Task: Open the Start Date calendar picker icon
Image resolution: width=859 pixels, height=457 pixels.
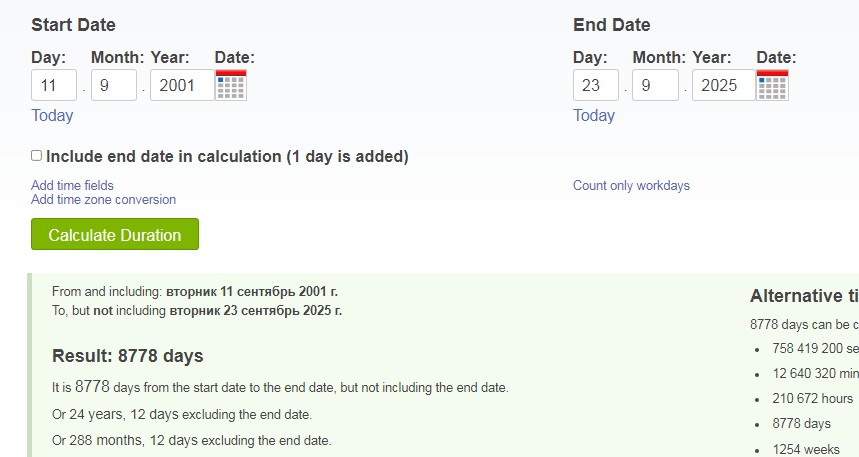Action: tap(231, 85)
